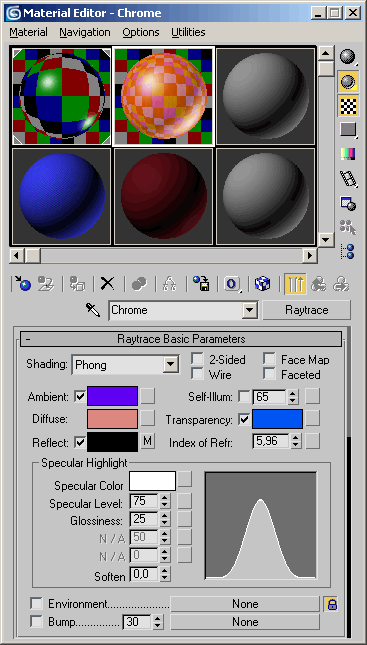Click Put Material to Scene icon
This screenshot has height=645, width=367.
[46, 283]
